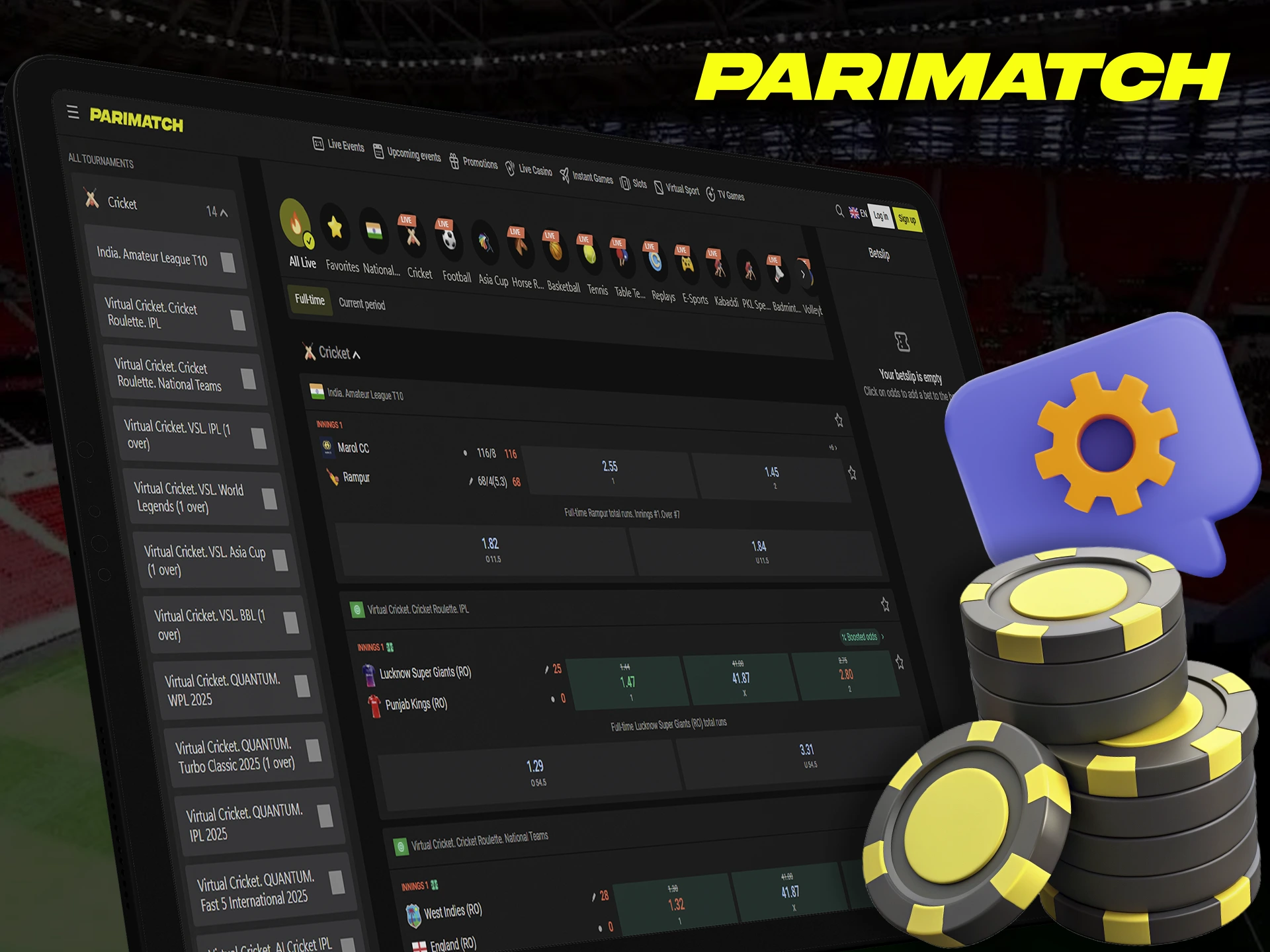Open the hamburger menu next to the Parimatch logo
The width and height of the screenshot is (1270, 952).
pyautogui.click(x=73, y=112)
